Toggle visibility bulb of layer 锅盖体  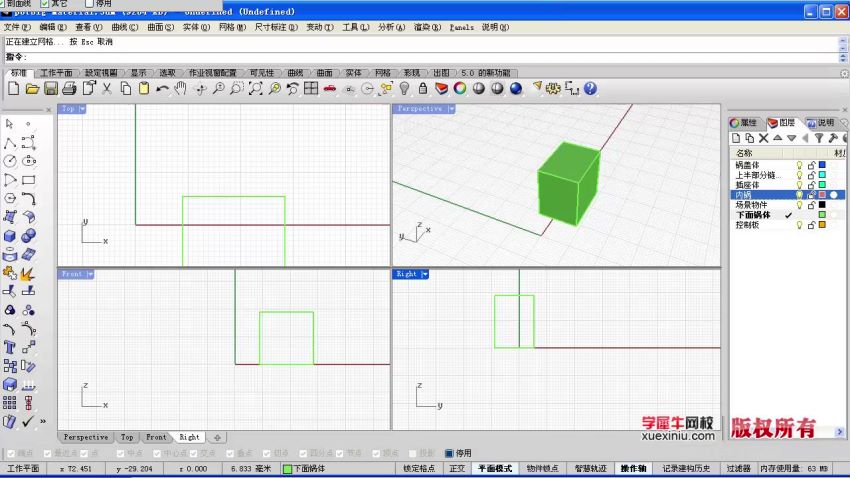coord(799,165)
